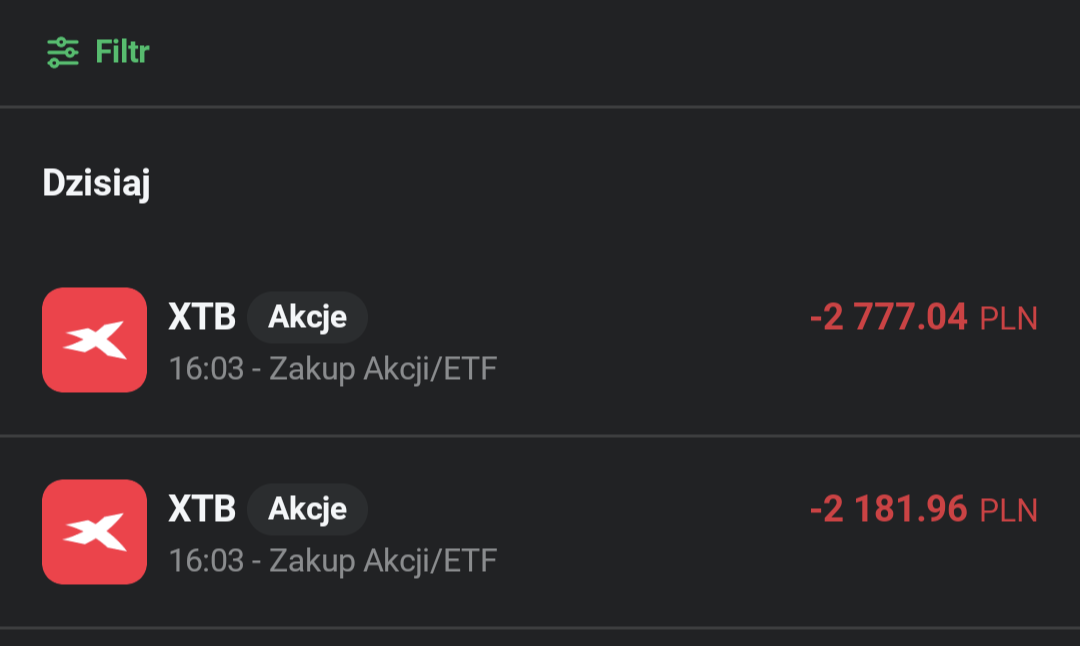Click Zakup Akcji/ETF text in -2 777.04 transaction
The height and width of the screenshot is (646, 1080).
[x=383, y=369]
